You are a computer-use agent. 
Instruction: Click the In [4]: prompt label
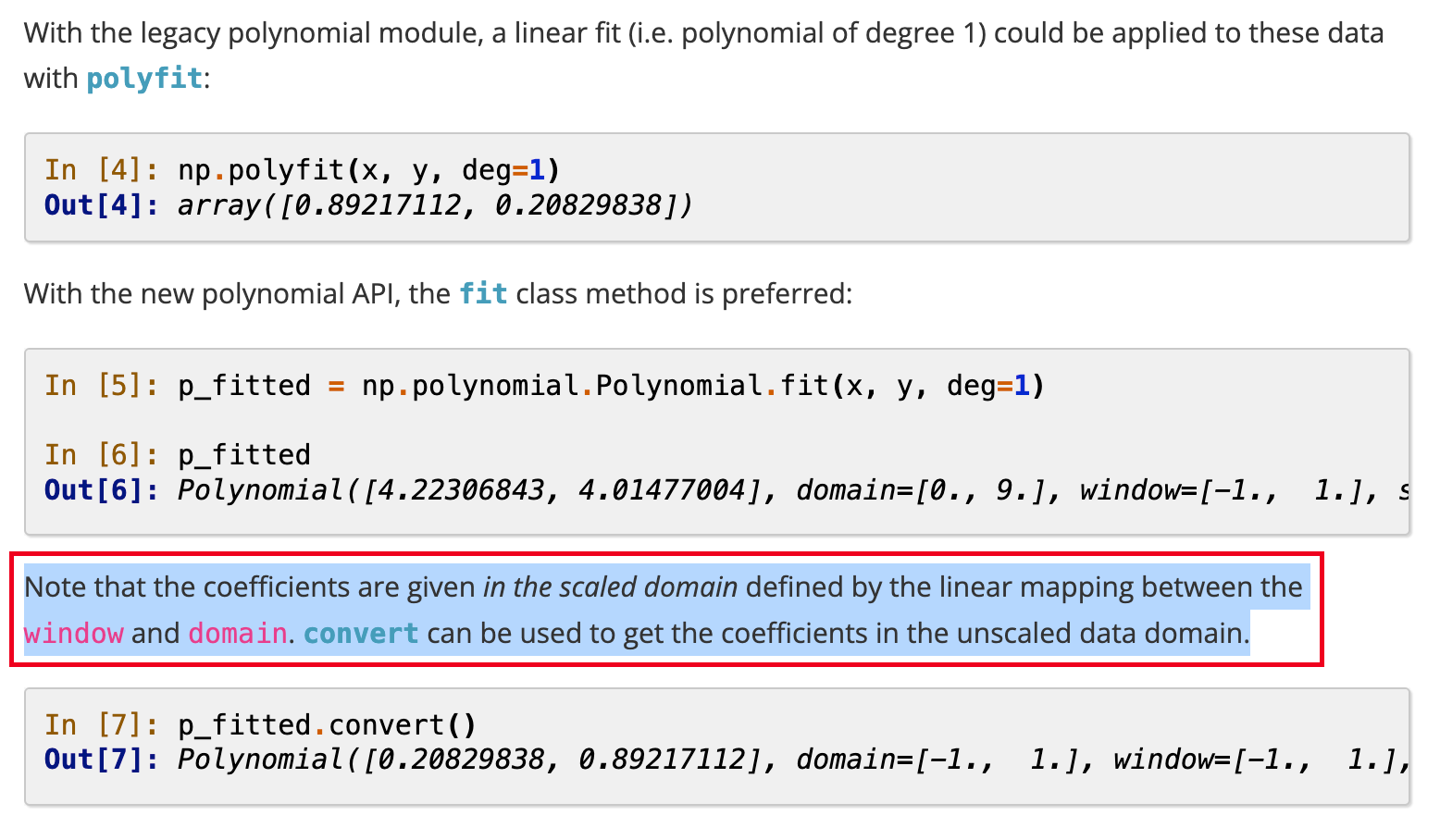(101, 170)
